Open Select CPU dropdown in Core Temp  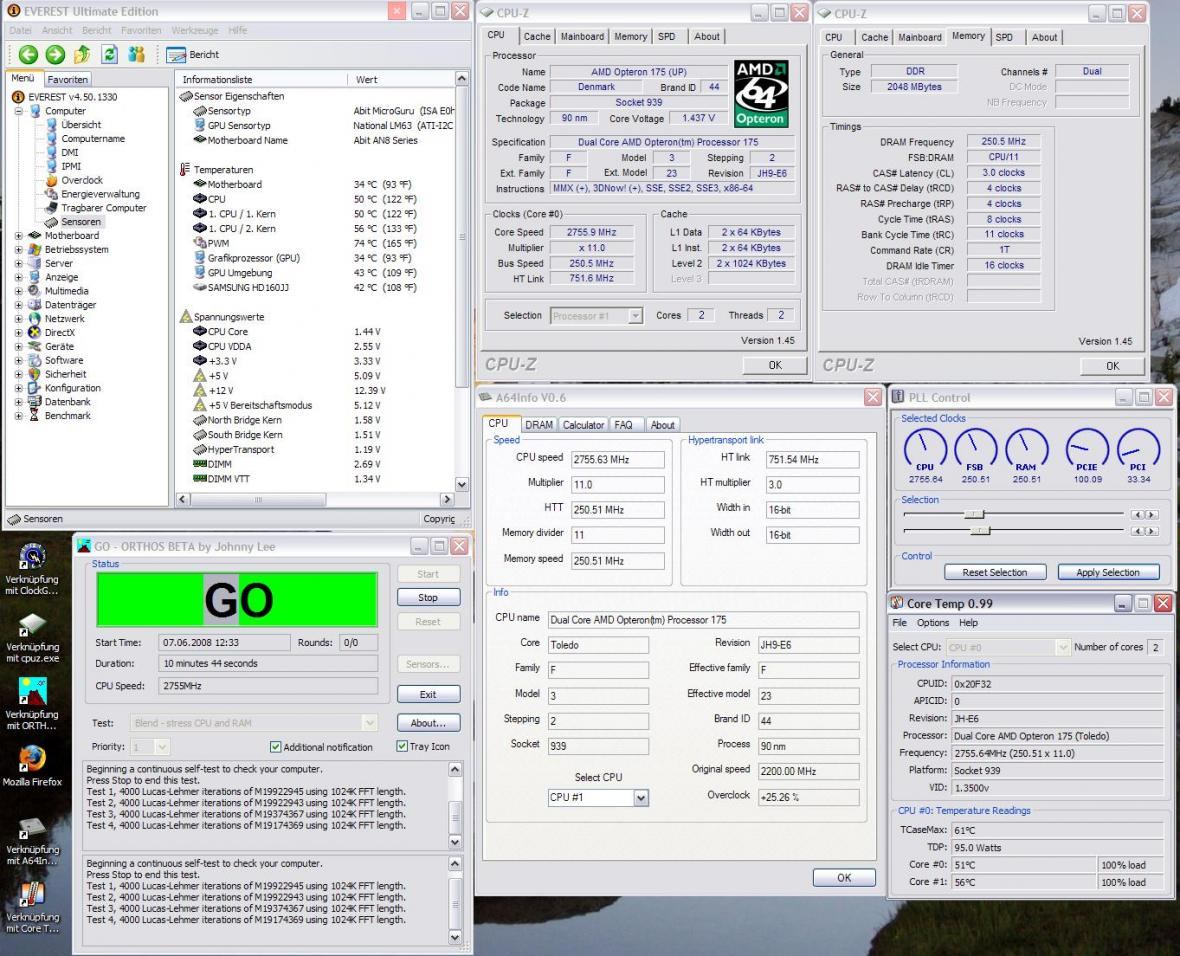pos(1062,647)
